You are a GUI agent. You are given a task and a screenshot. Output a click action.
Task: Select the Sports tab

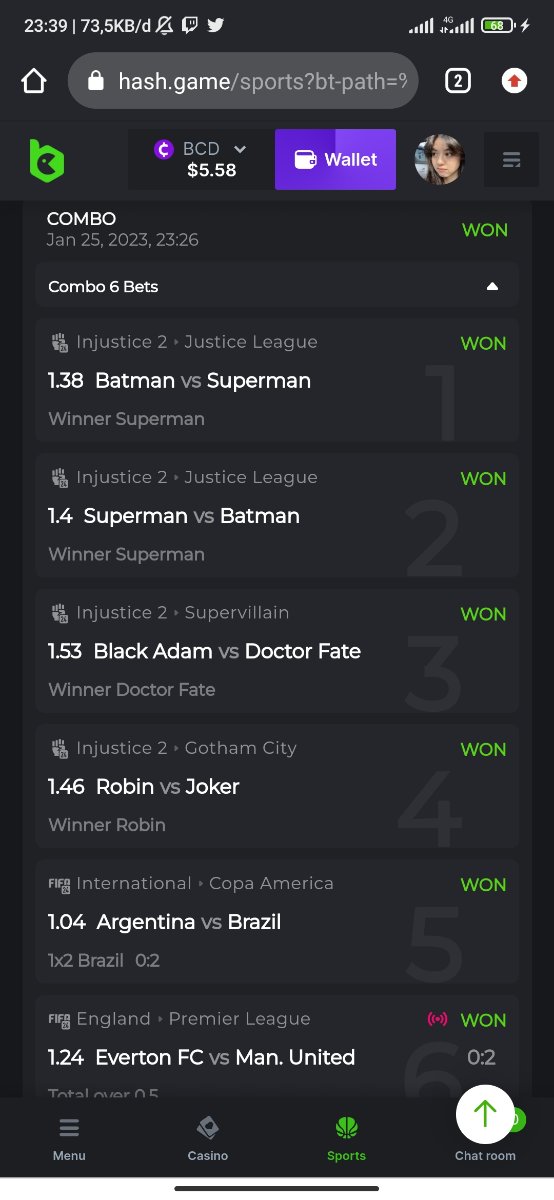(x=346, y=1139)
